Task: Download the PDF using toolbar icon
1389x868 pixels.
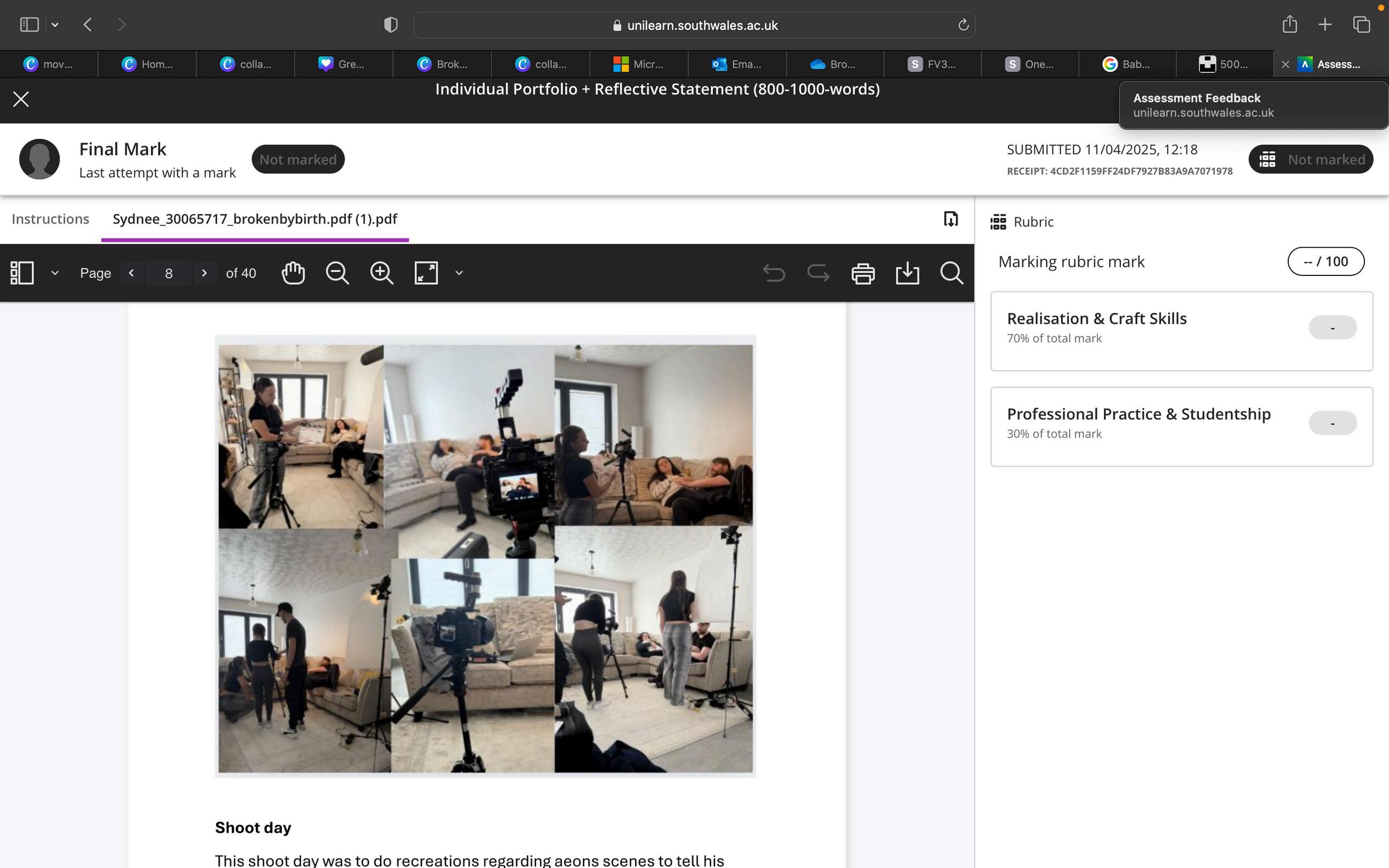Action: 907,273
